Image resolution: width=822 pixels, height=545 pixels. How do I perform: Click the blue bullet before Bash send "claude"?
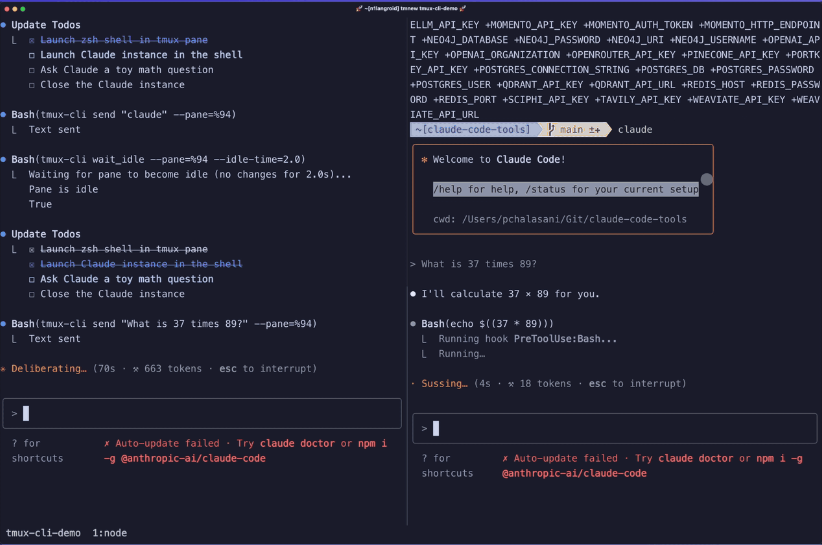click(3, 114)
